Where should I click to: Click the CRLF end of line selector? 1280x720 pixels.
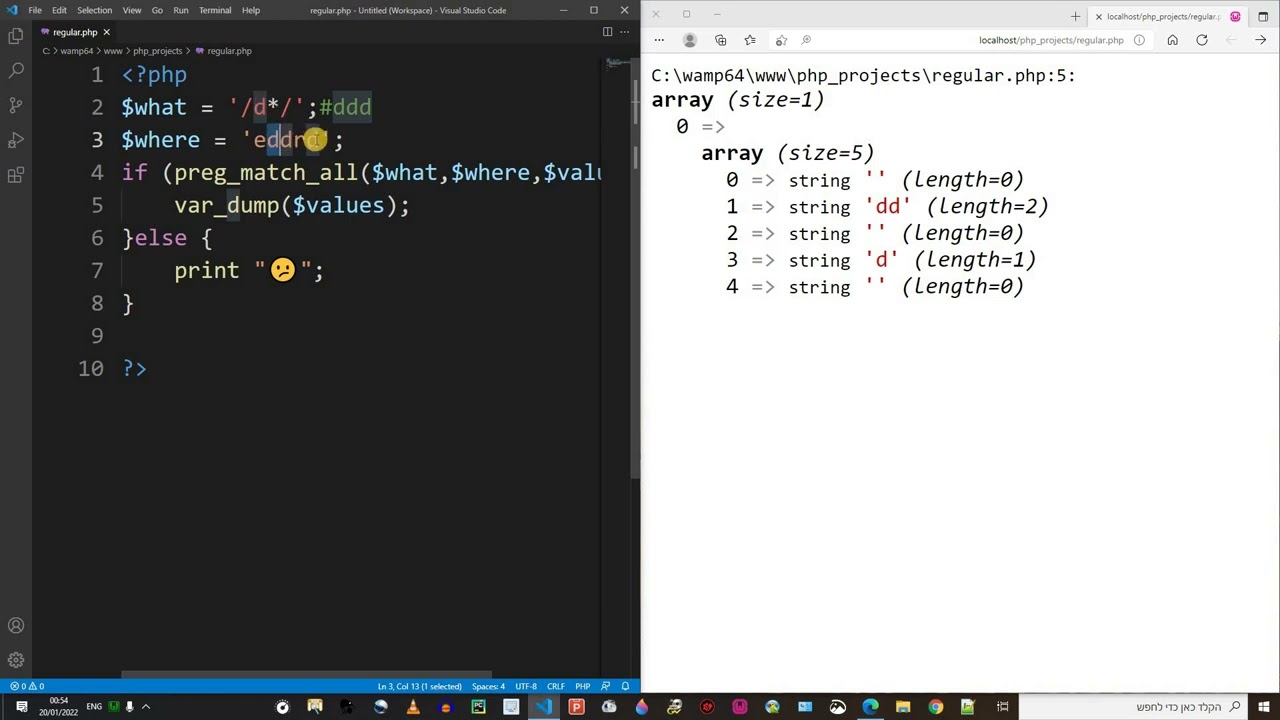click(x=555, y=686)
